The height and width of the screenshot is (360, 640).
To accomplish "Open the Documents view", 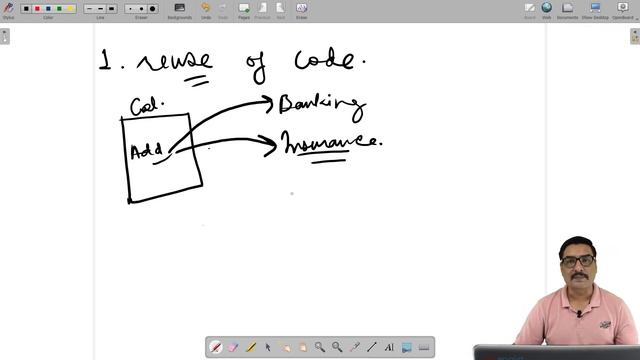I will (x=567, y=11).
